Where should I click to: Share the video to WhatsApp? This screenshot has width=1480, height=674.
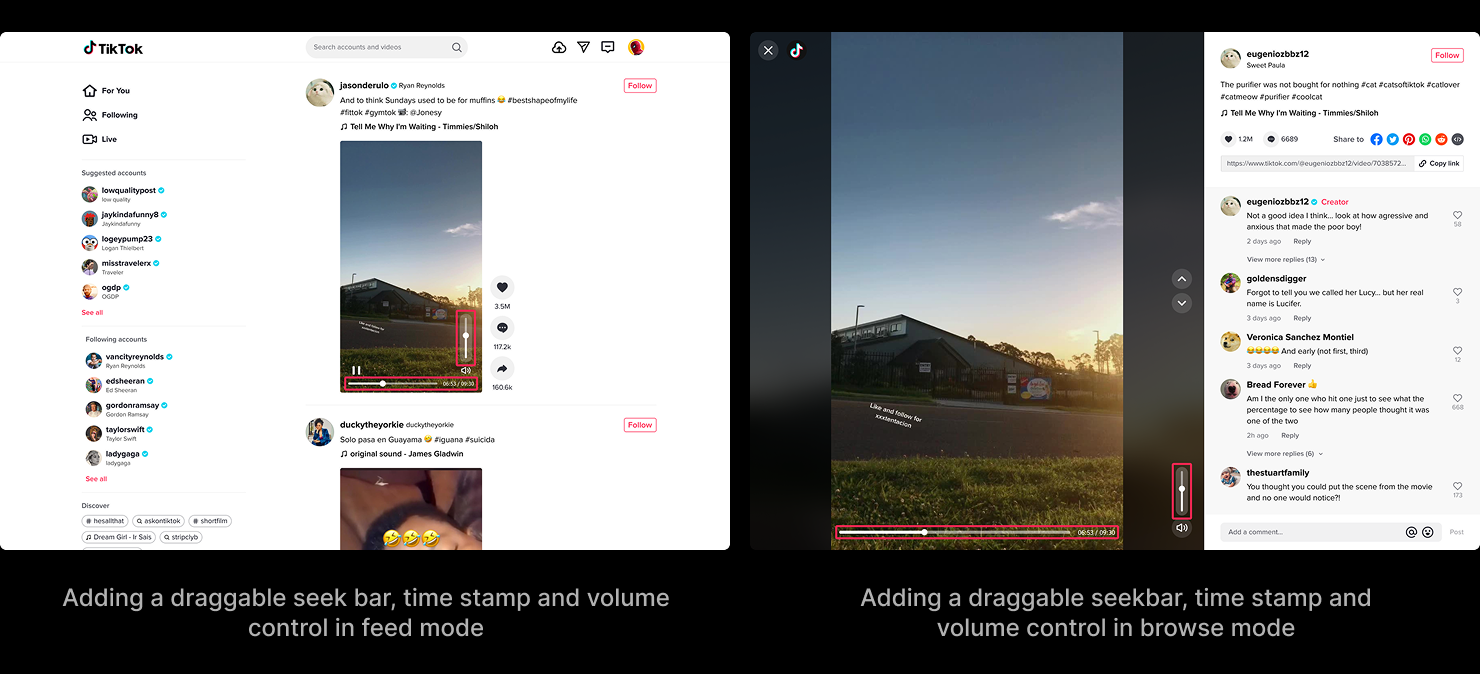coord(1425,139)
